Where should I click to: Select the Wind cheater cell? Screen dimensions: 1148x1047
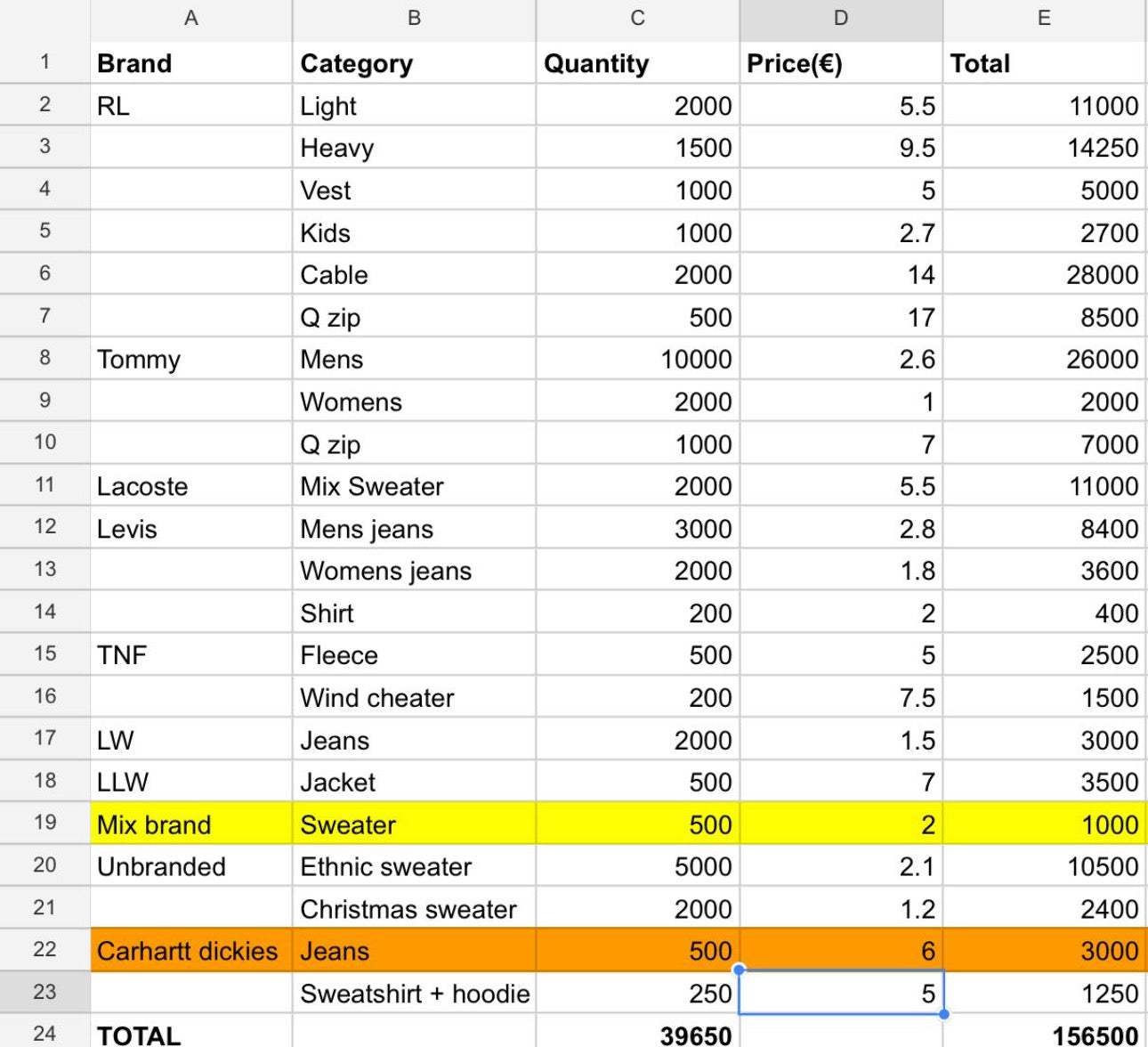414,698
